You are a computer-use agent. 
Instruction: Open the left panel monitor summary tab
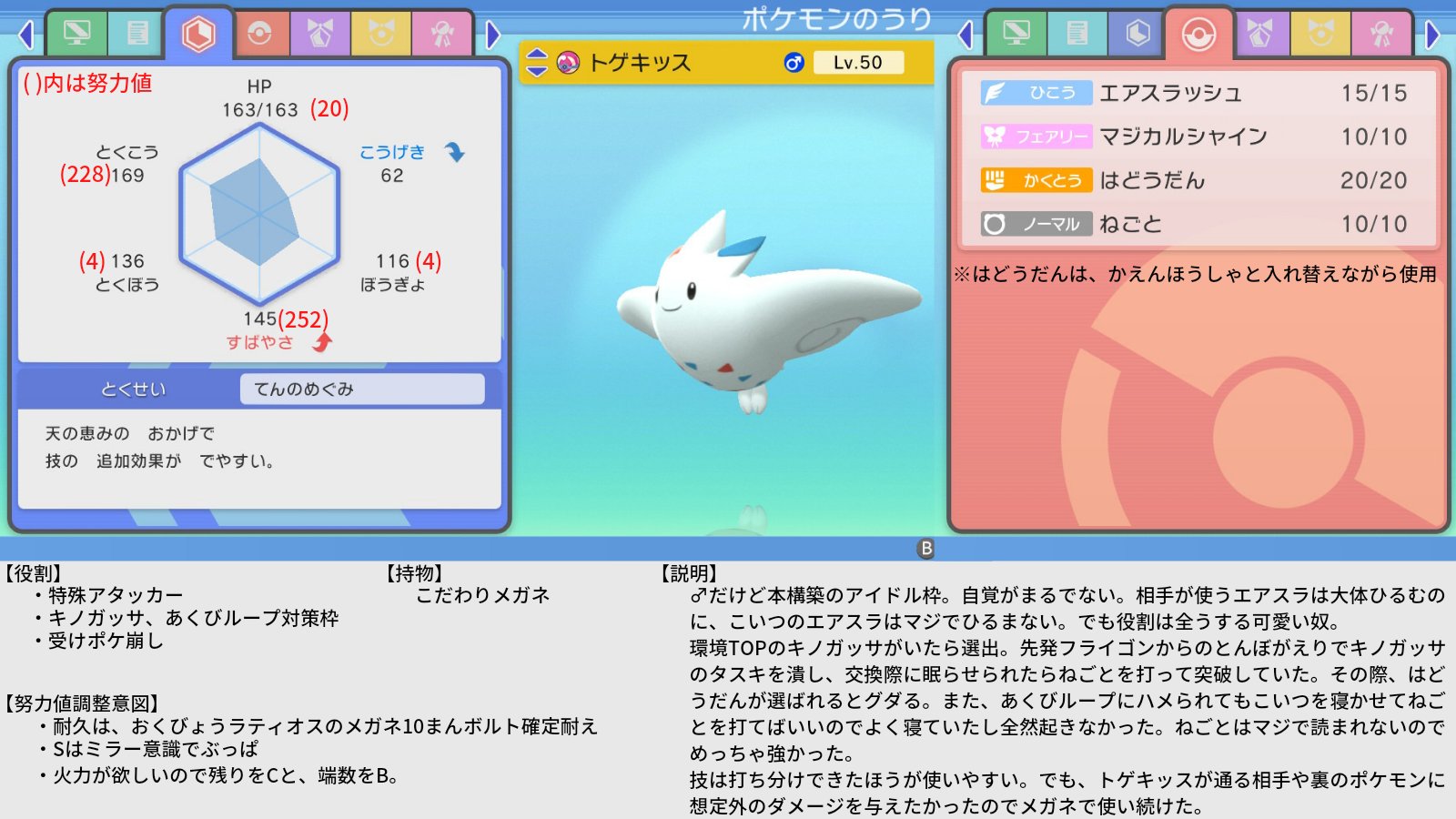tap(76, 34)
